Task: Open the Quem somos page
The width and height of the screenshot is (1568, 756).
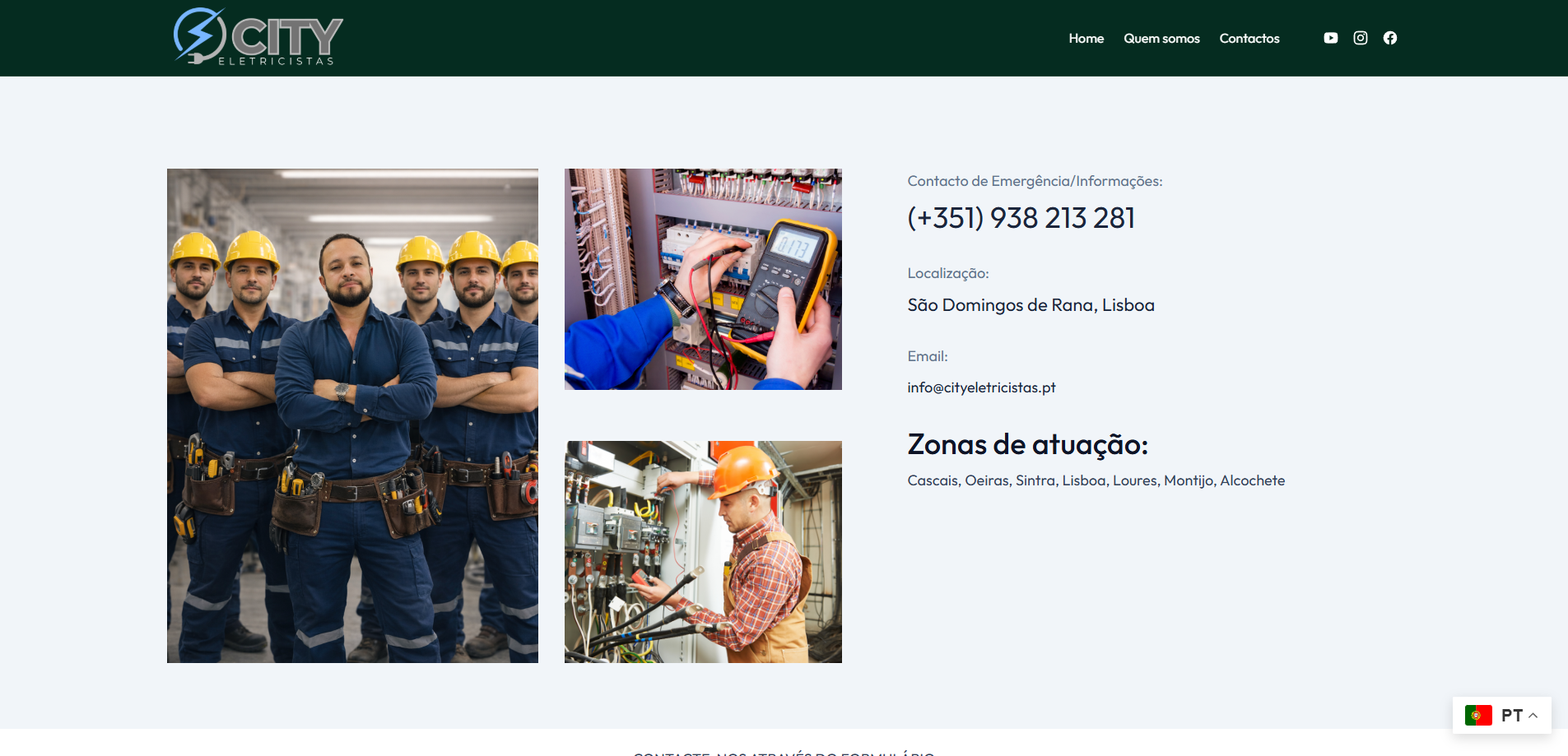Action: tap(1161, 39)
